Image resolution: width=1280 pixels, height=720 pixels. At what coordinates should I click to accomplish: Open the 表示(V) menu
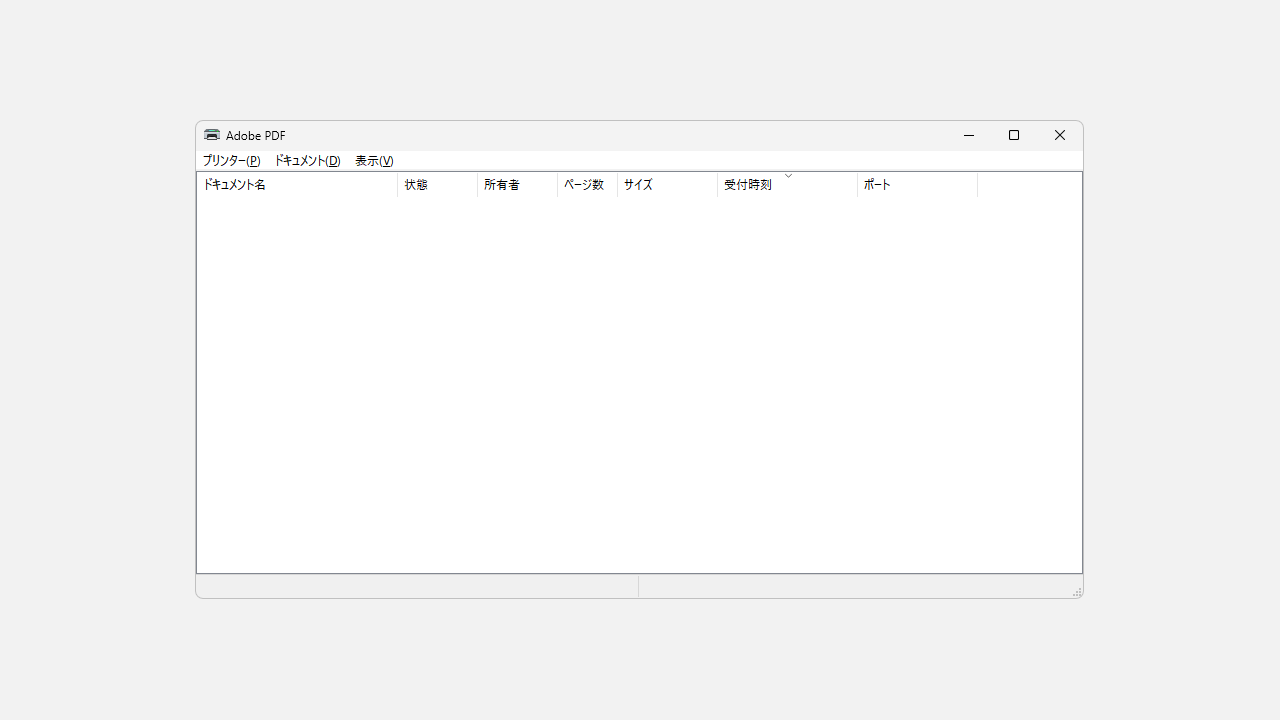click(374, 161)
